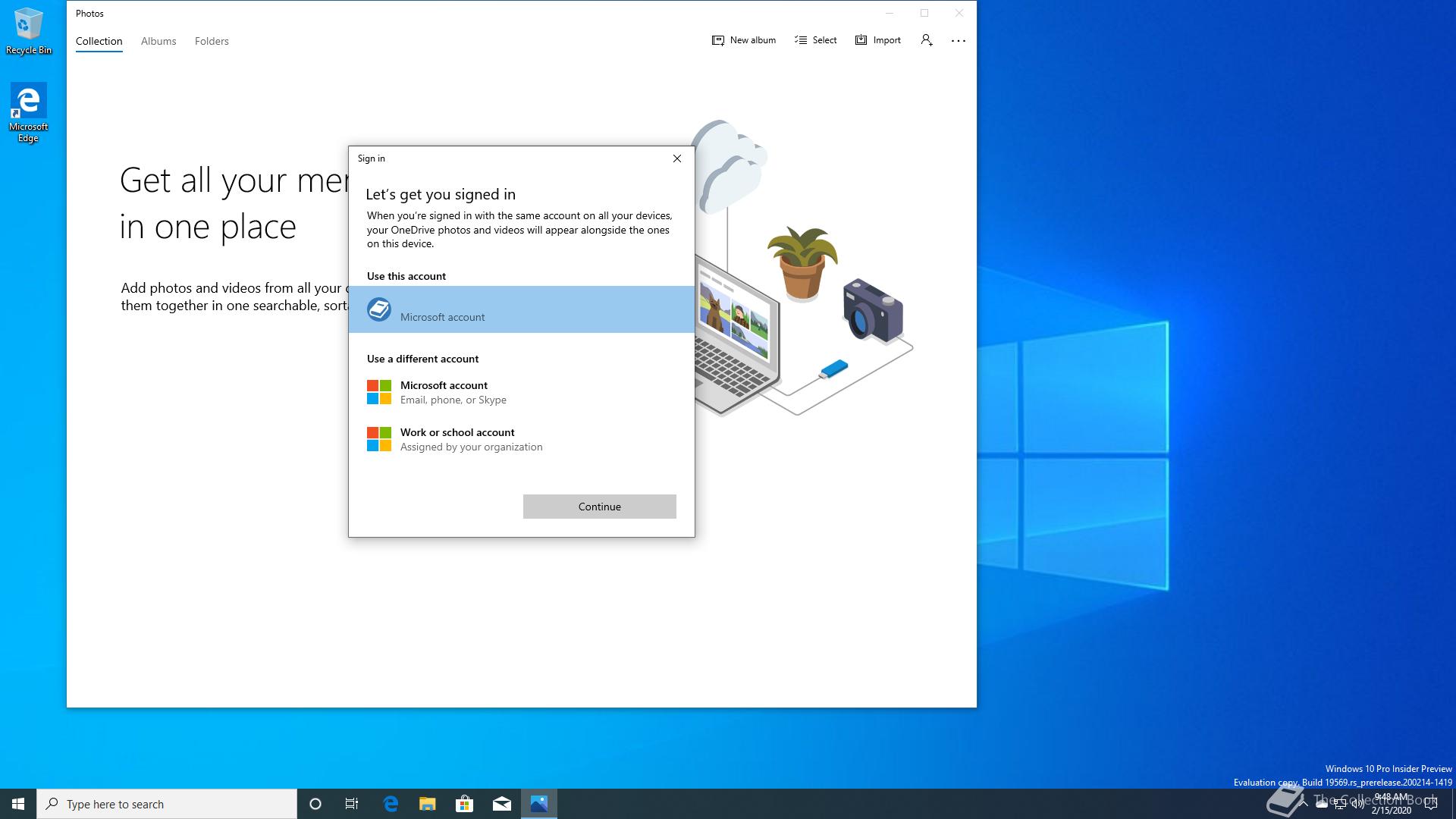Click the Select toolbar button
This screenshot has height=819, width=1456.
[816, 40]
